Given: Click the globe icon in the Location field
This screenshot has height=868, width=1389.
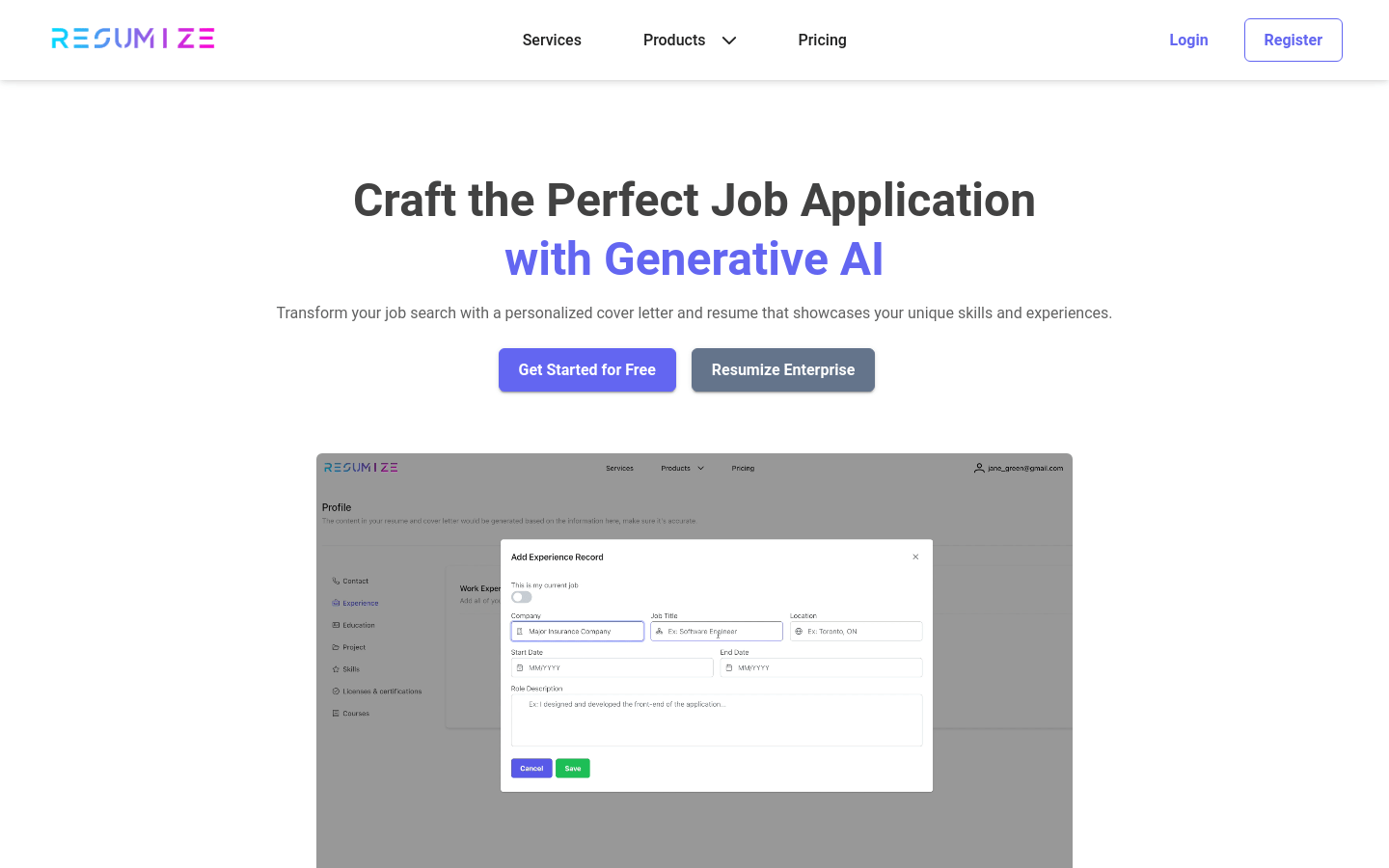Looking at the screenshot, I should coord(799,632).
